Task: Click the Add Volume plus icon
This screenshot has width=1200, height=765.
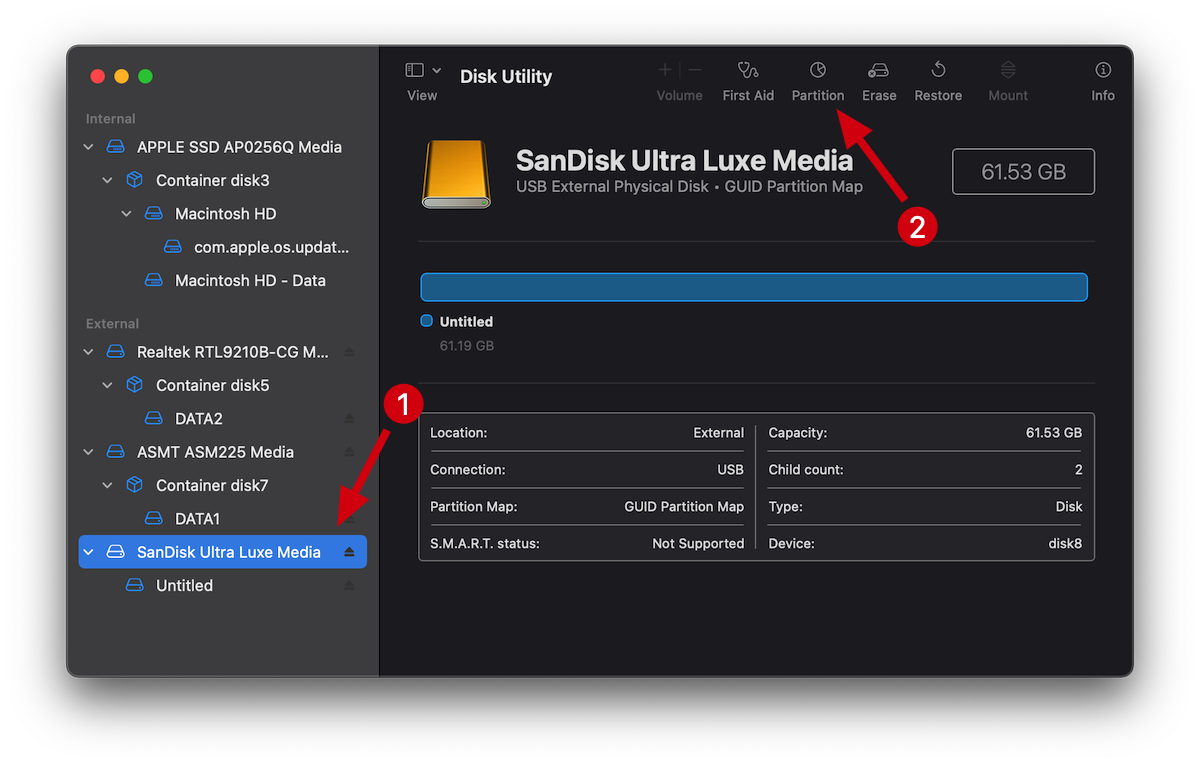Action: click(664, 71)
